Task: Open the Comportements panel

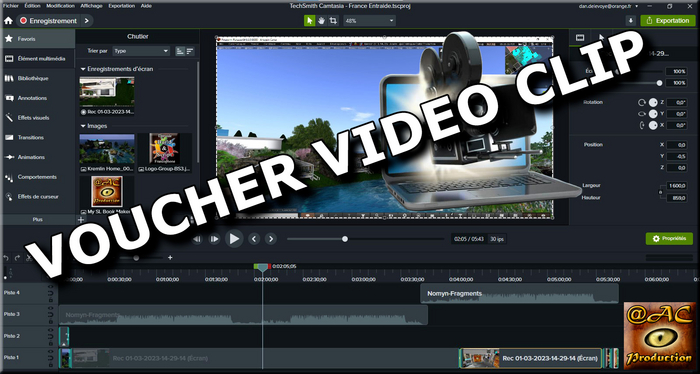Action: pyautogui.click(x=38, y=177)
